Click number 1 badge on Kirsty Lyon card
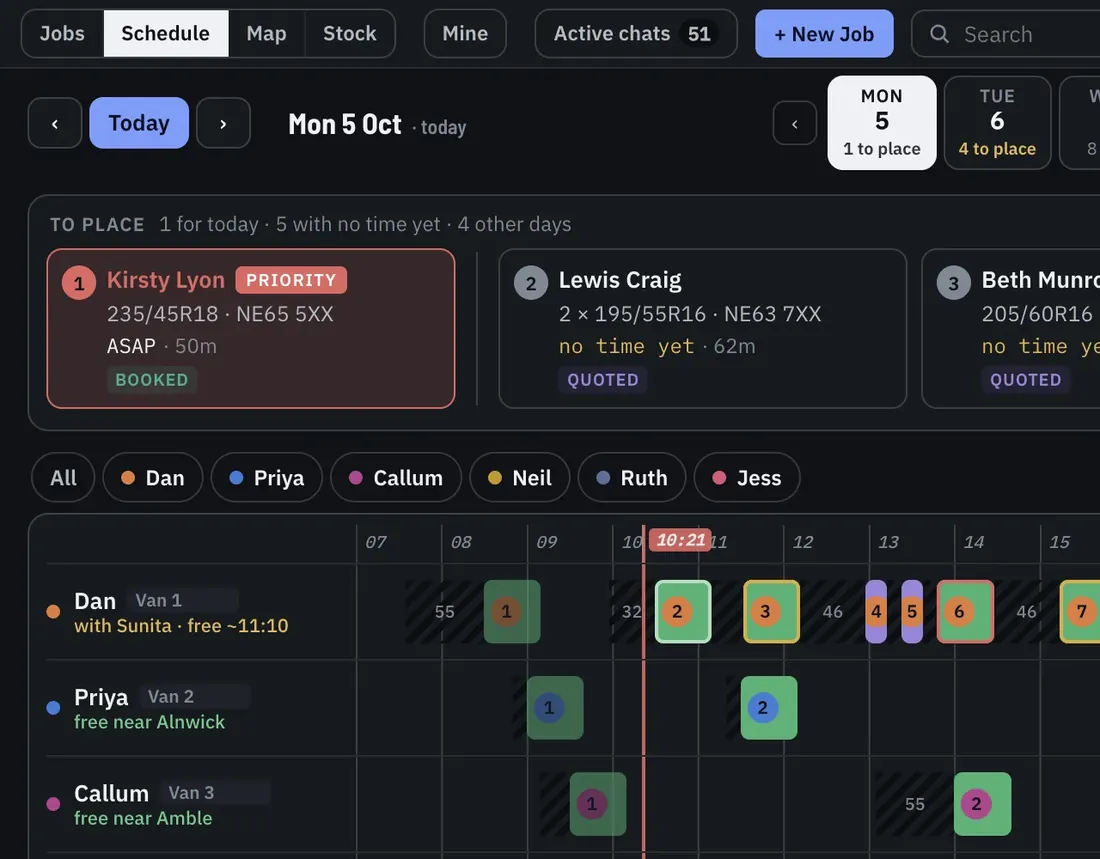The width and height of the screenshot is (1100, 859). (79, 283)
